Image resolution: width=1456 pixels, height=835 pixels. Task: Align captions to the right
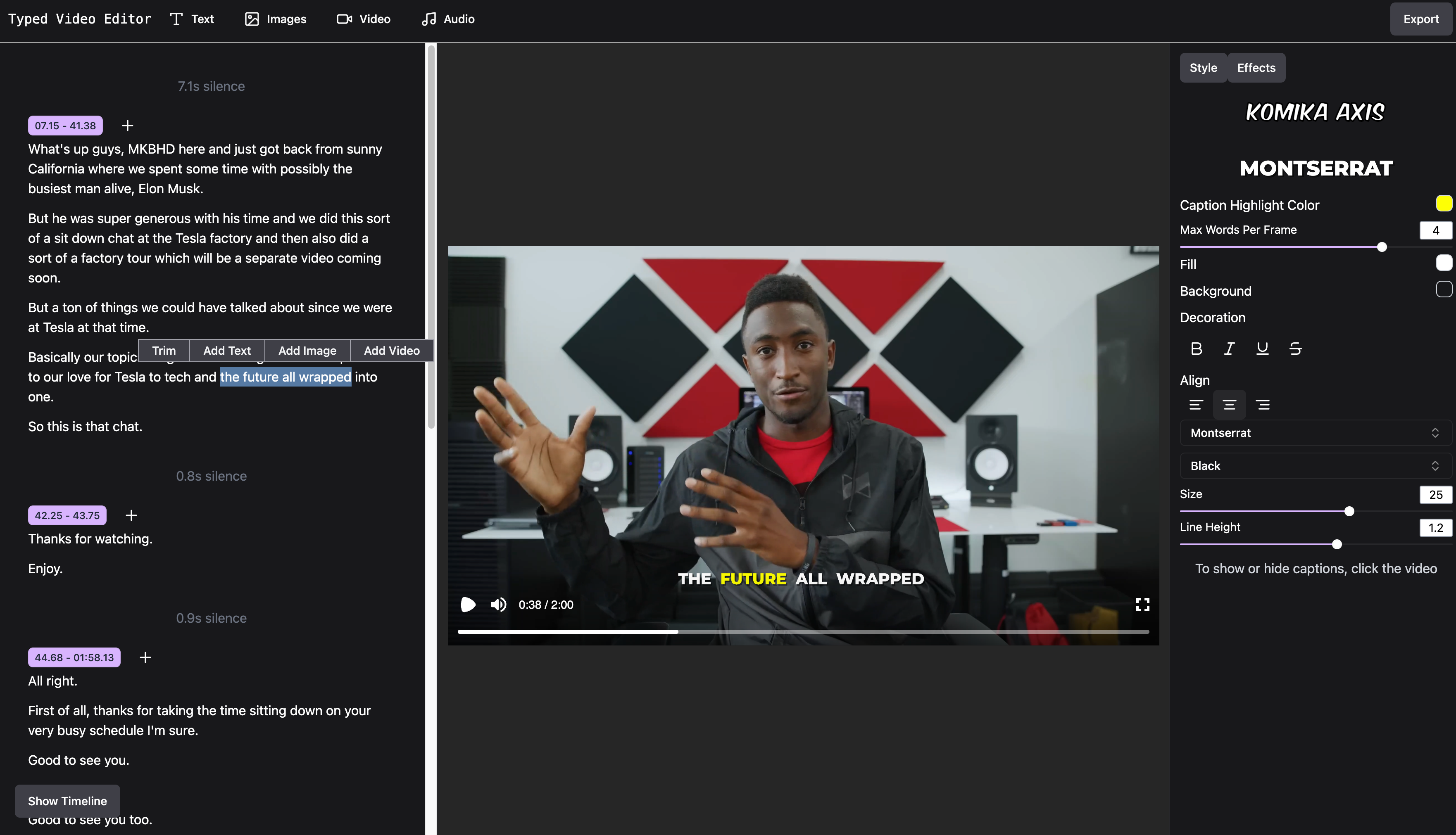(x=1263, y=405)
